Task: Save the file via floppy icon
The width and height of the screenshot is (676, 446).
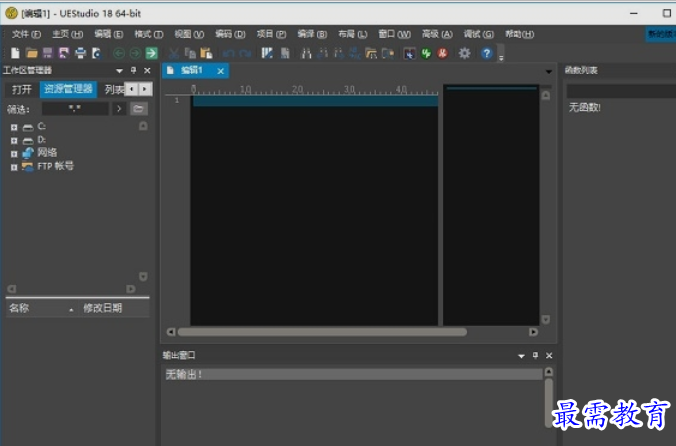Action: (47, 53)
